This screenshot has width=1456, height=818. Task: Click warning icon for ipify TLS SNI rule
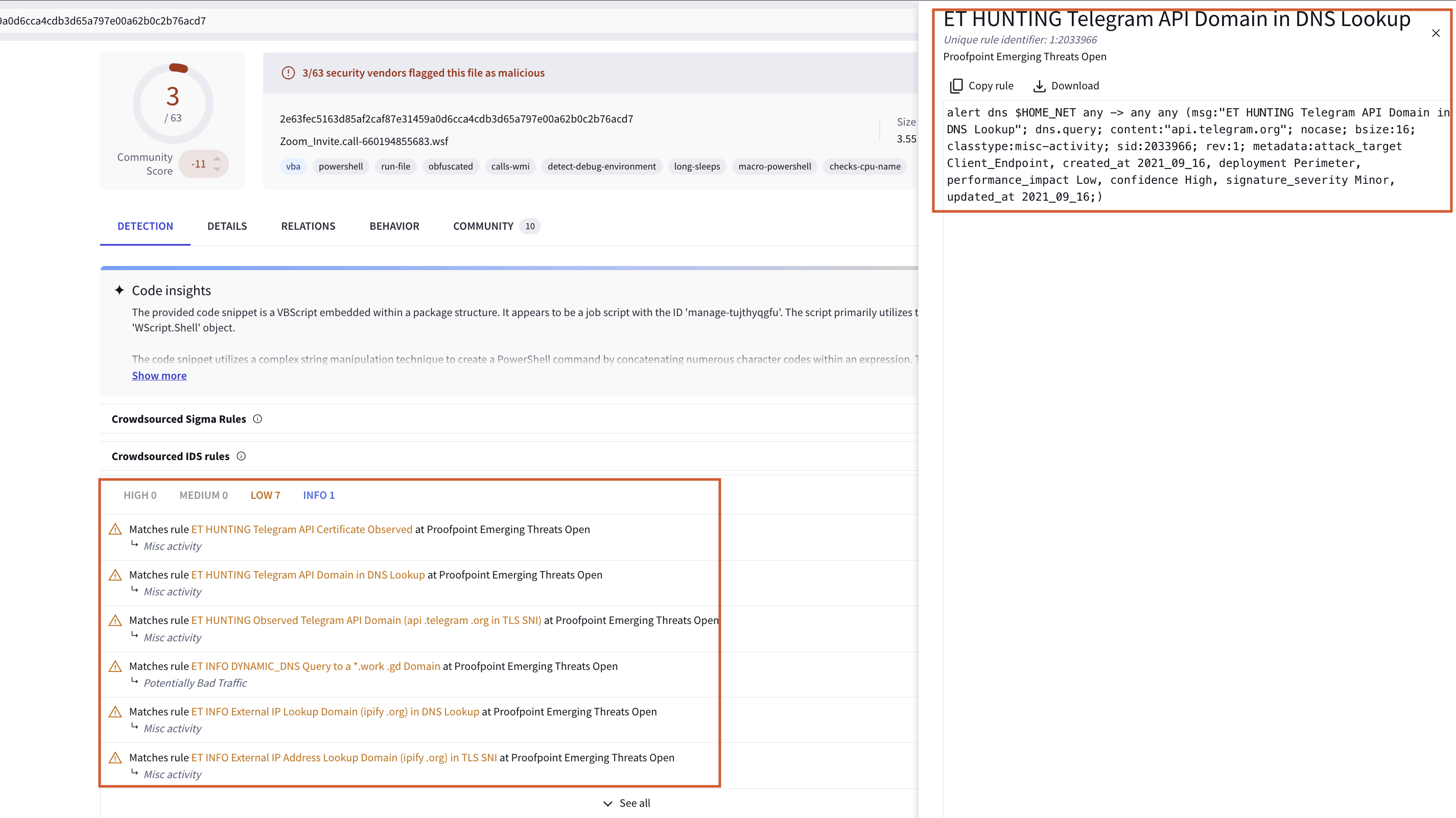(x=115, y=758)
